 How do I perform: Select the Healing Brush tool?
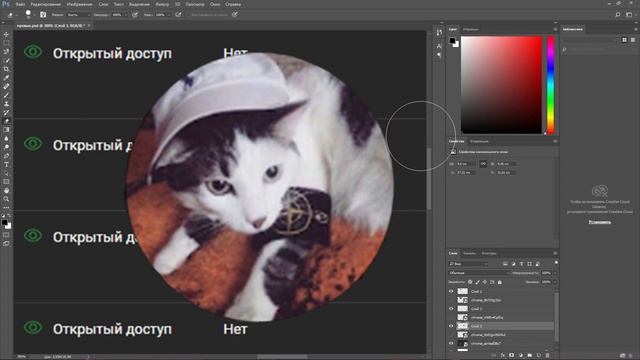click(6, 86)
